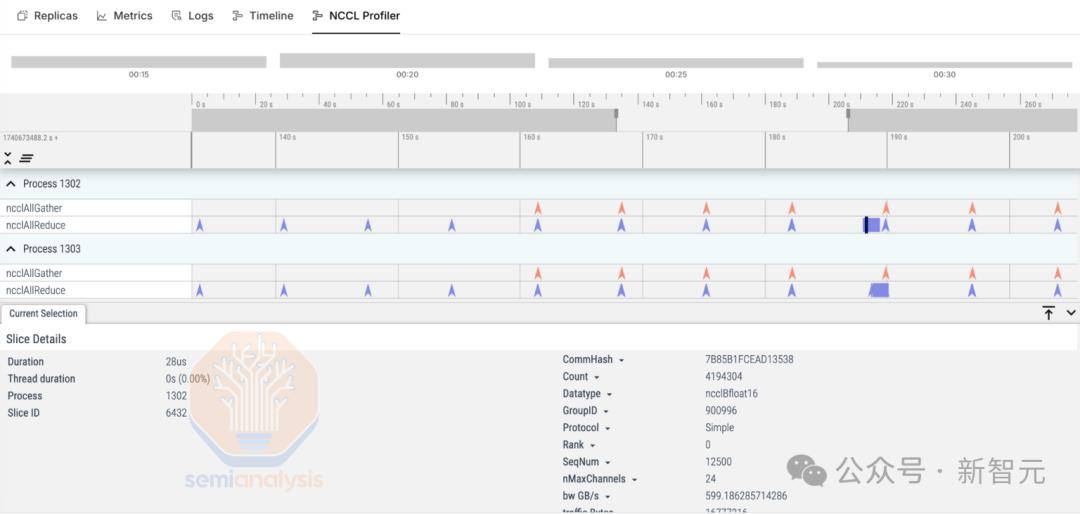Collapse the Process 1303 group

coord(11,249)
